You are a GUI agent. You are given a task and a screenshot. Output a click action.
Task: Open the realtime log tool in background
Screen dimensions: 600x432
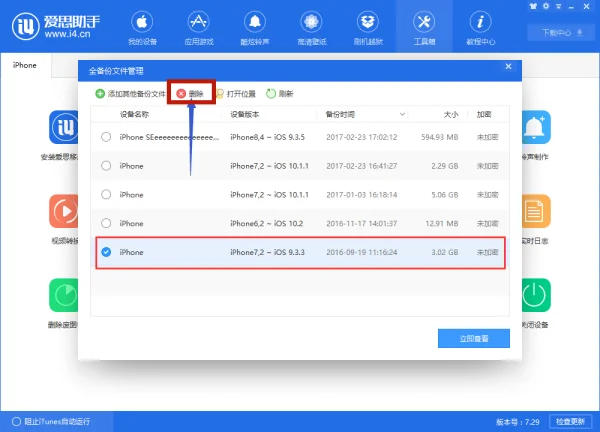pos(536,211)
